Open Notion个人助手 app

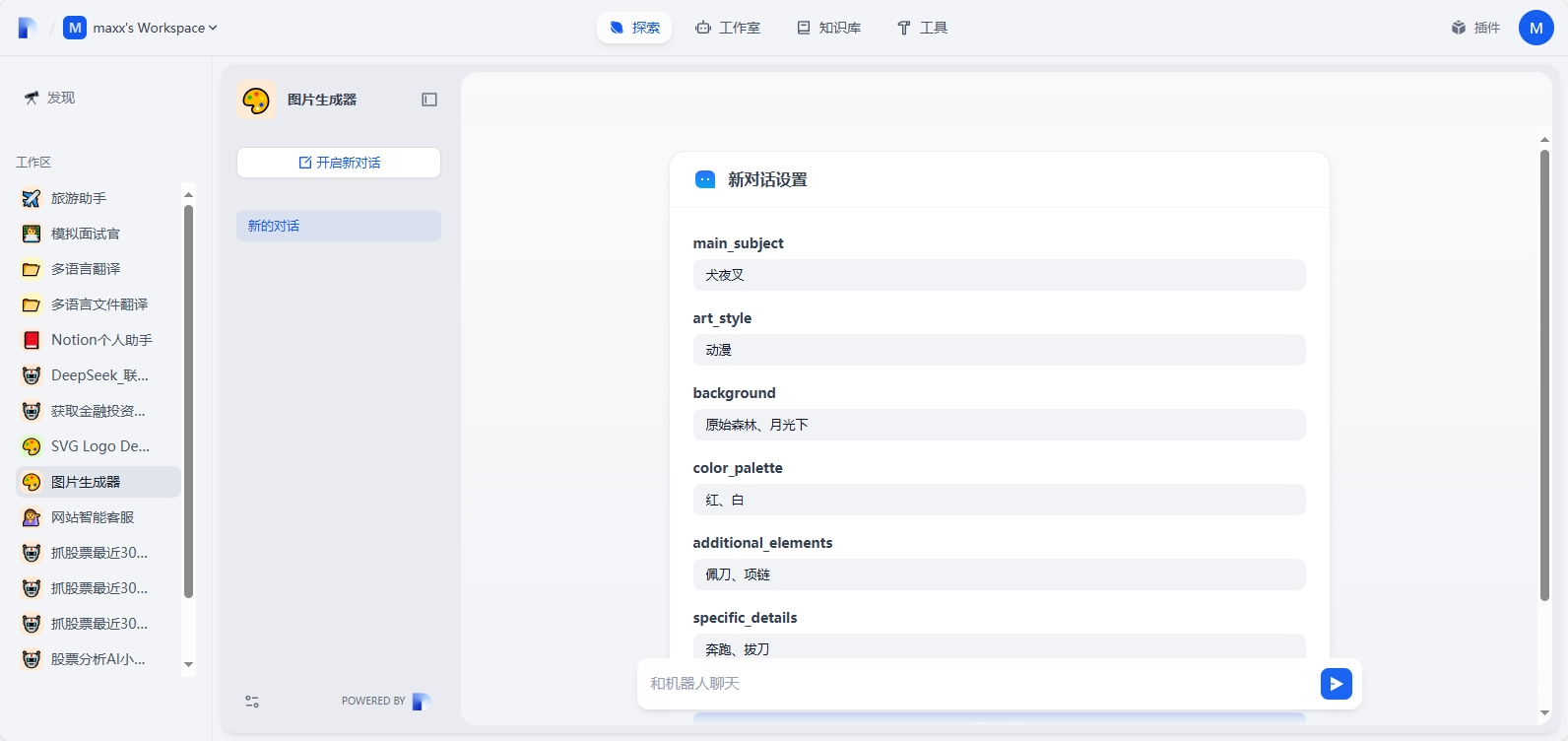pos(98,340)
